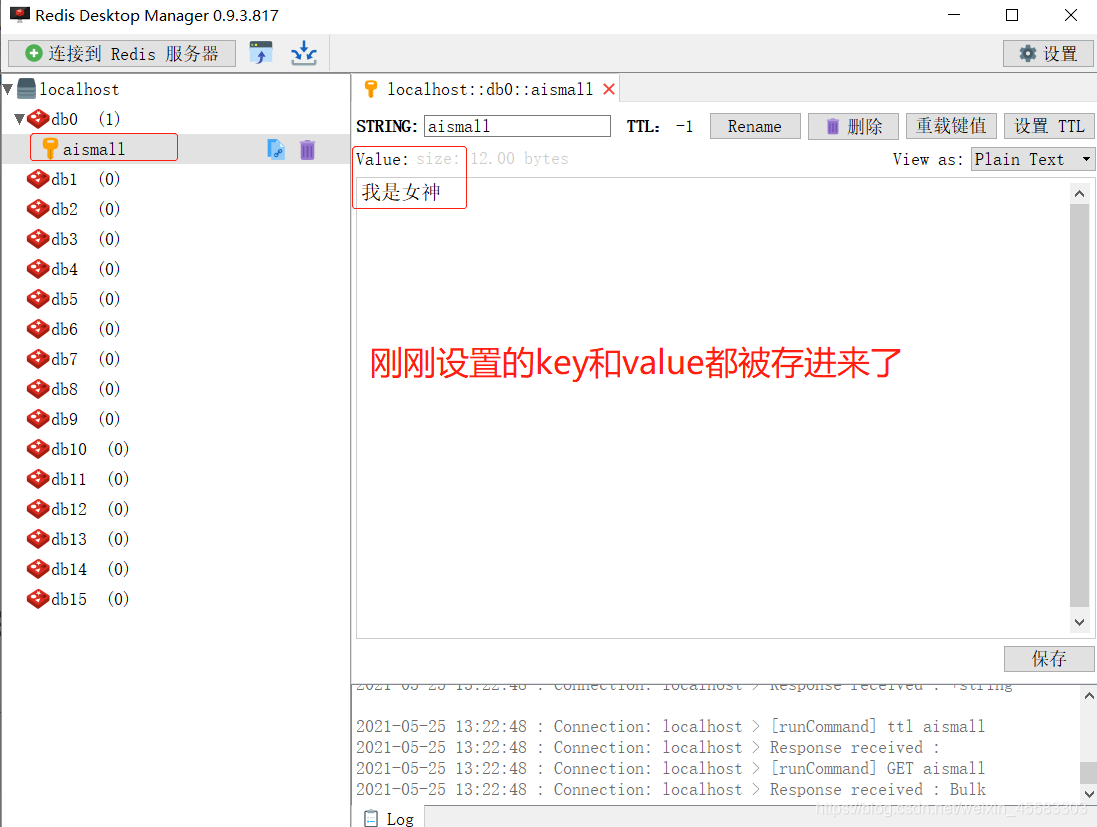This screenshot has height=827, width=1097.
Task: Collapse the db0 database node
Action: (x=20, y=119)
